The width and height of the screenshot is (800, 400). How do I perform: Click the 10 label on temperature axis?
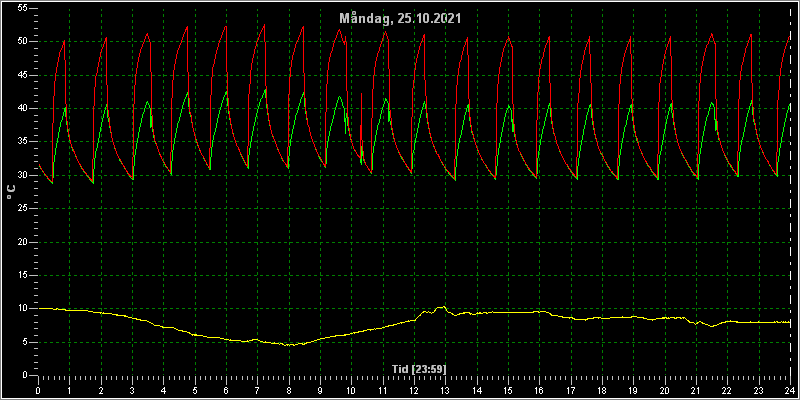coord(21,309)
